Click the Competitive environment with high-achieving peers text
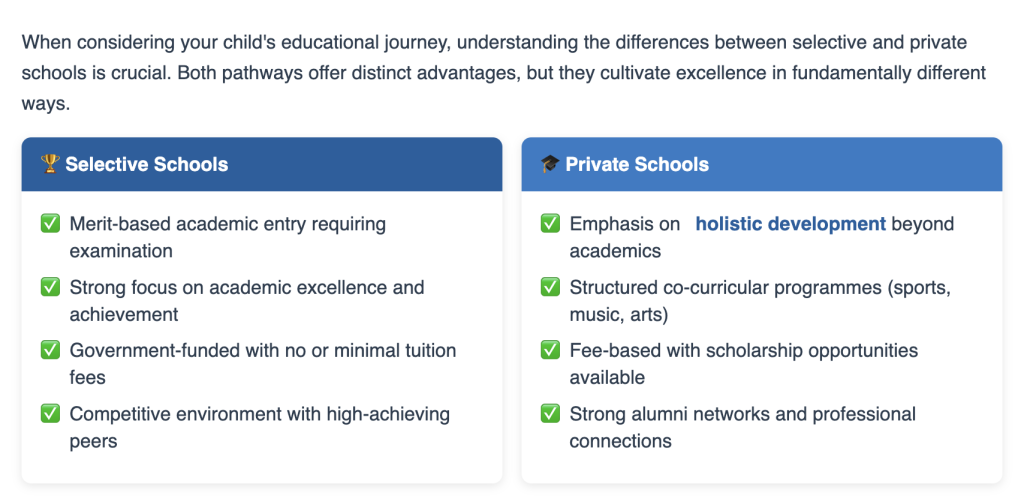Screen dimensions: 1024x499 tap(260, 427)
